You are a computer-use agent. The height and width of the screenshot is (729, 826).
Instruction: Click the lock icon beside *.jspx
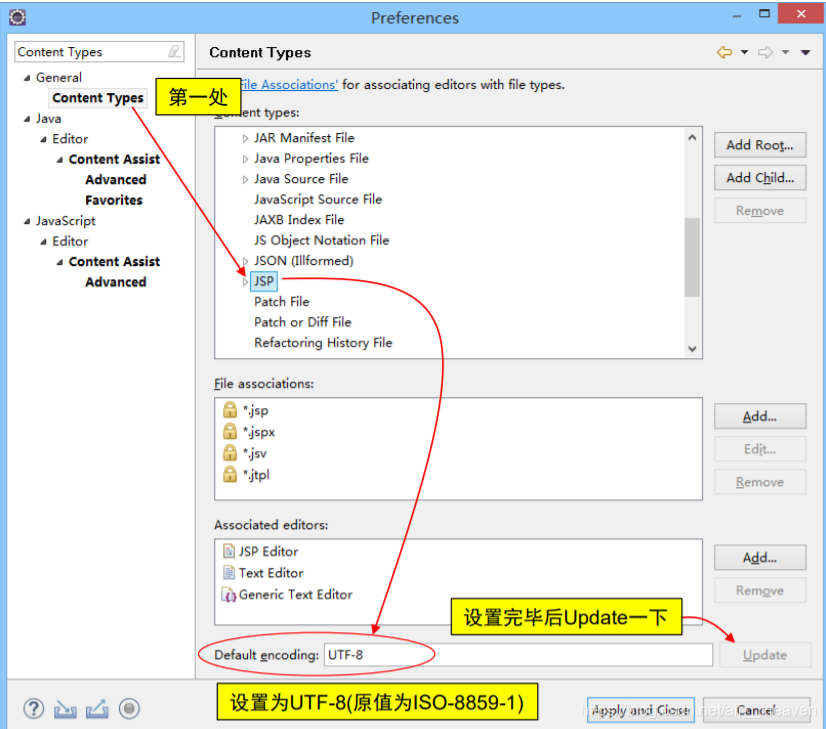coord(230,431)
